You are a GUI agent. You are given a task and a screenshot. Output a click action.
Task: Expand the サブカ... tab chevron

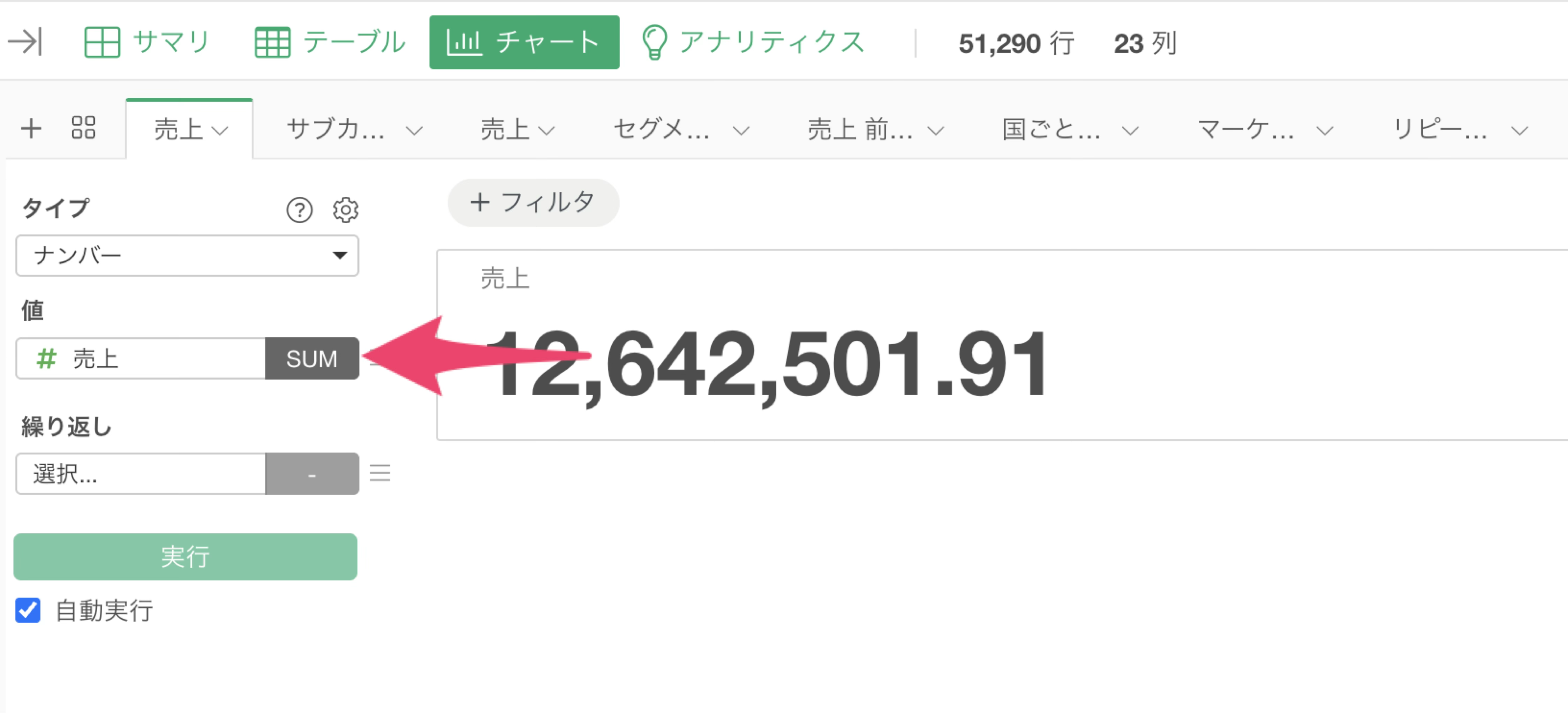click(414, 130)
